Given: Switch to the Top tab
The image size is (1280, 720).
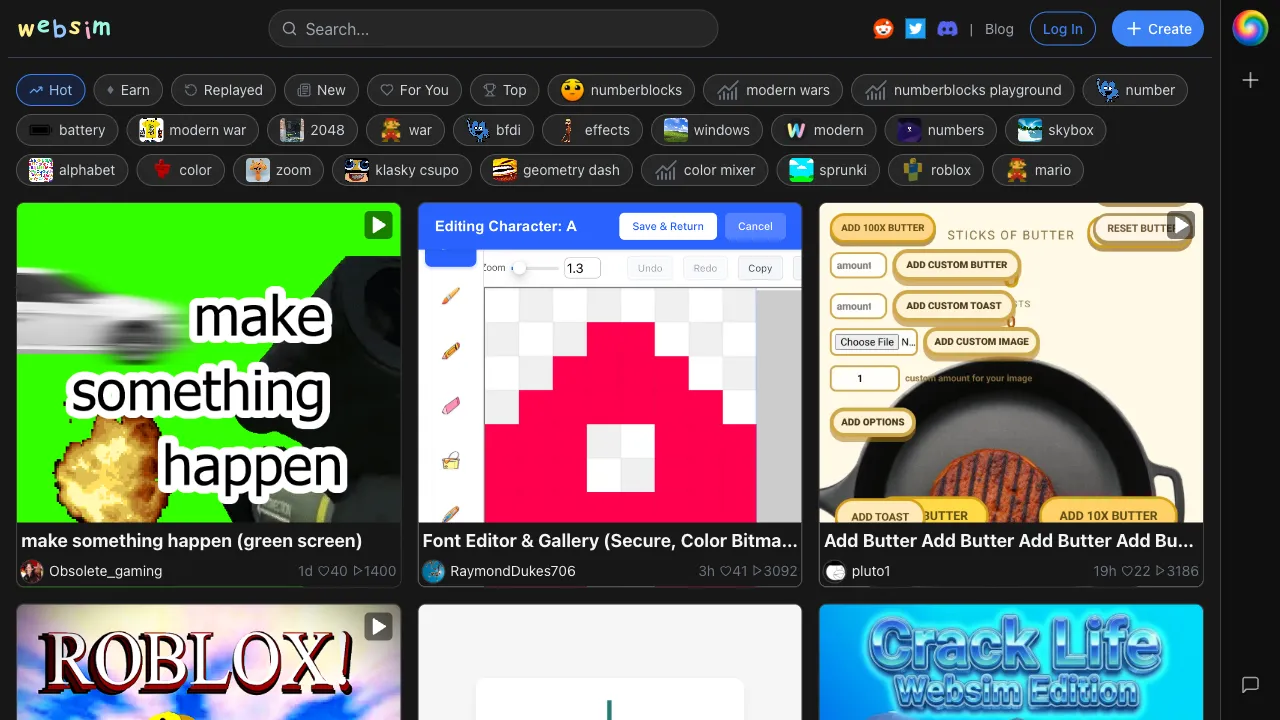Looking at the screenshot, I should click(x=505, y=90).
